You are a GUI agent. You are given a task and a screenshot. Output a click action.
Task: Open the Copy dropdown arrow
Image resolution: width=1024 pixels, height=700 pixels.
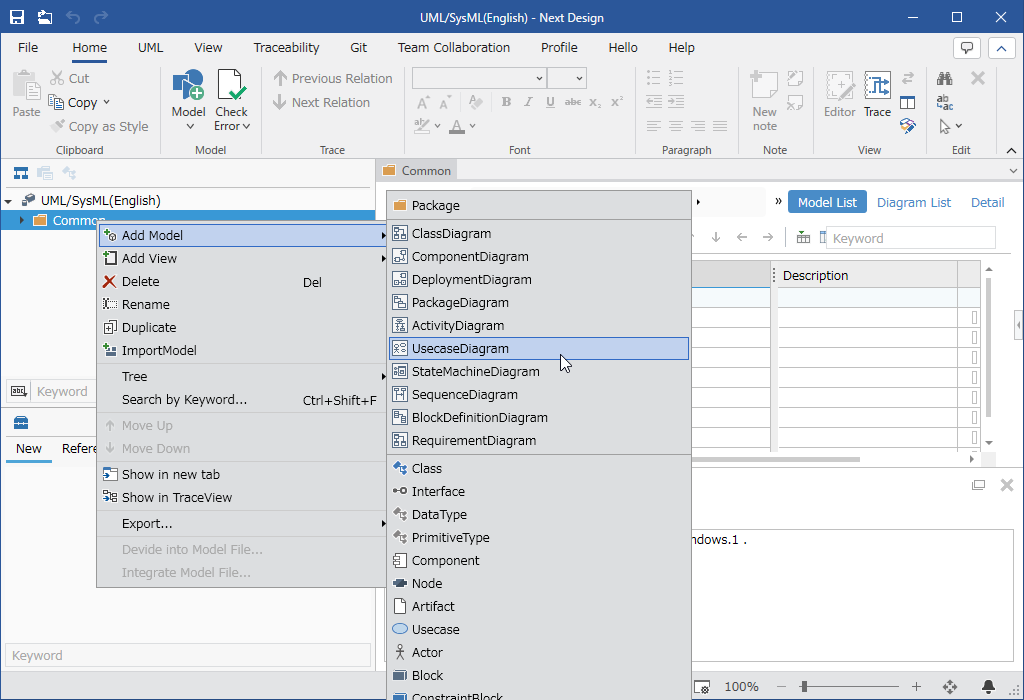coord(106,103)
